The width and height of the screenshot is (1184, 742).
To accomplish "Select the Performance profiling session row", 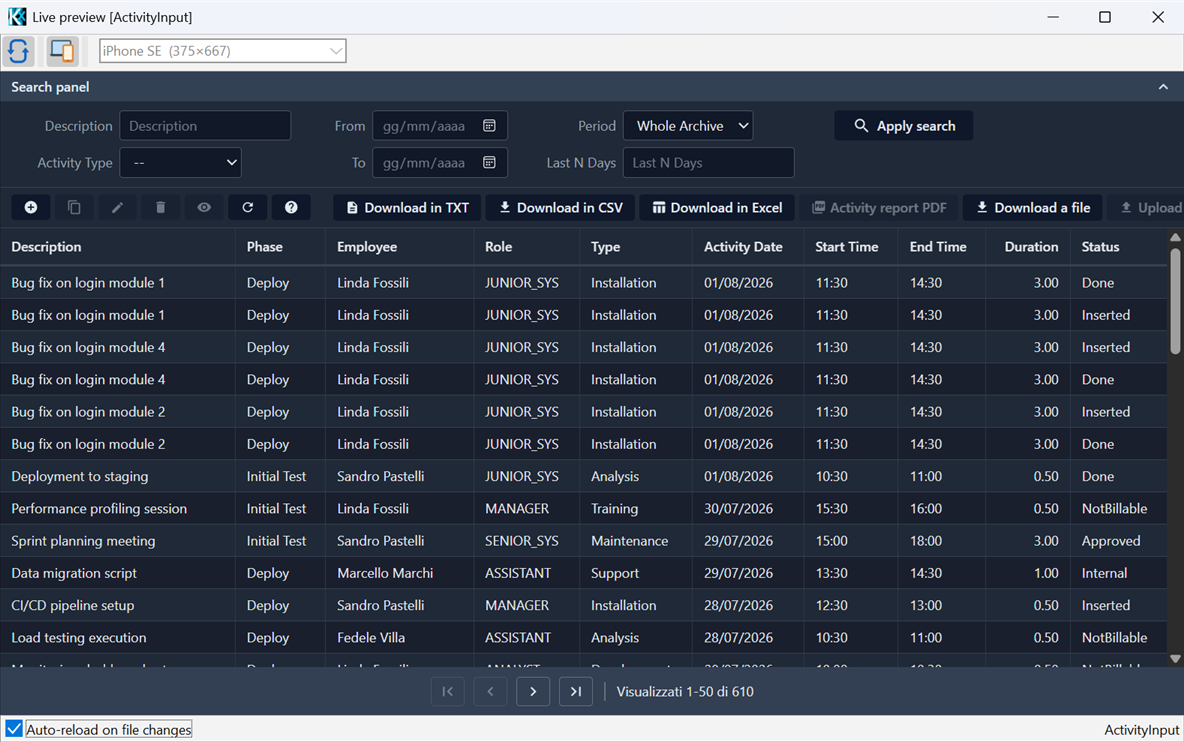I will pos(584,509).
